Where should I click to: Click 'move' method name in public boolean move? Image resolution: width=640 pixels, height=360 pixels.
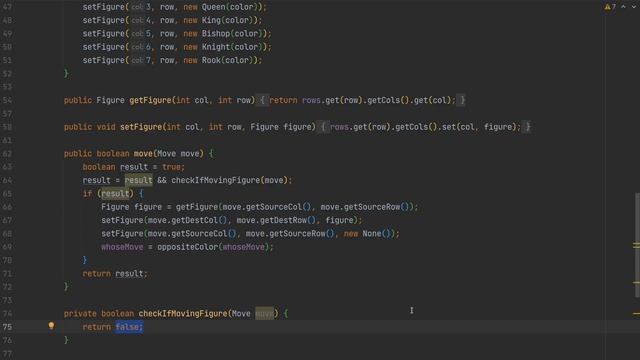click(143, 153)
